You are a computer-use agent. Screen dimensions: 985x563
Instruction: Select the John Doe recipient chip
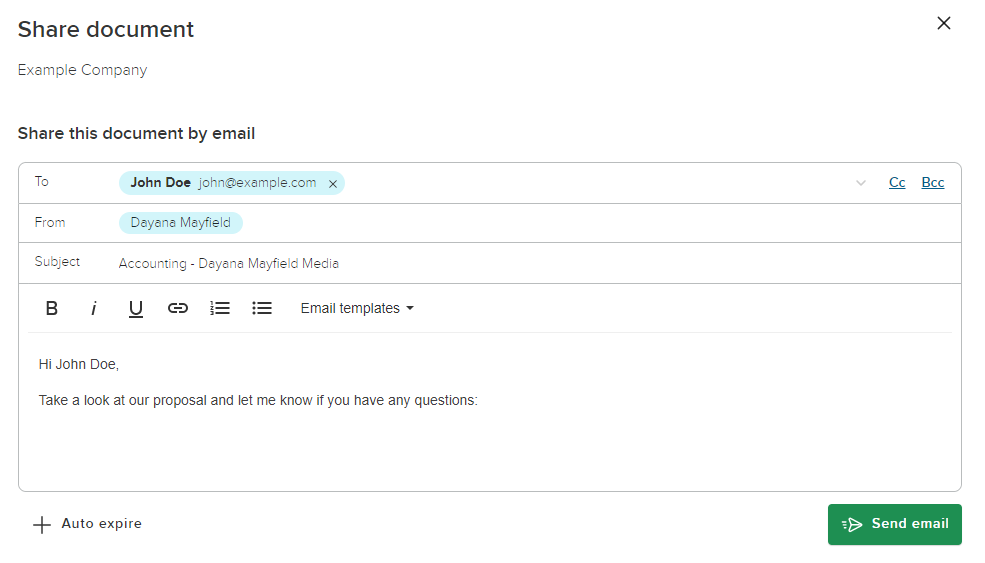tap(222, 183)
